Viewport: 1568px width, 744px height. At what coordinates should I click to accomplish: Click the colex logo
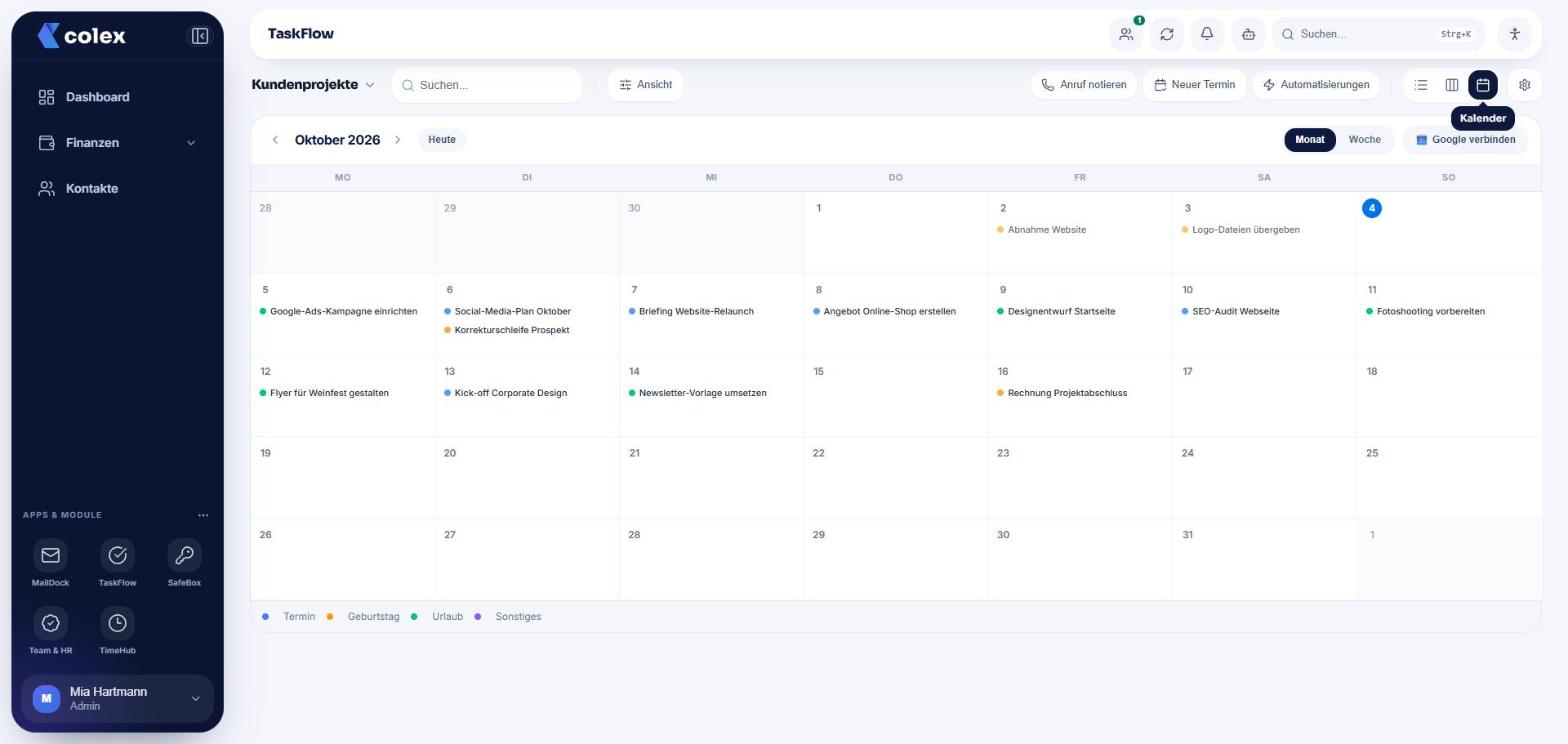(x=81, y=36)
